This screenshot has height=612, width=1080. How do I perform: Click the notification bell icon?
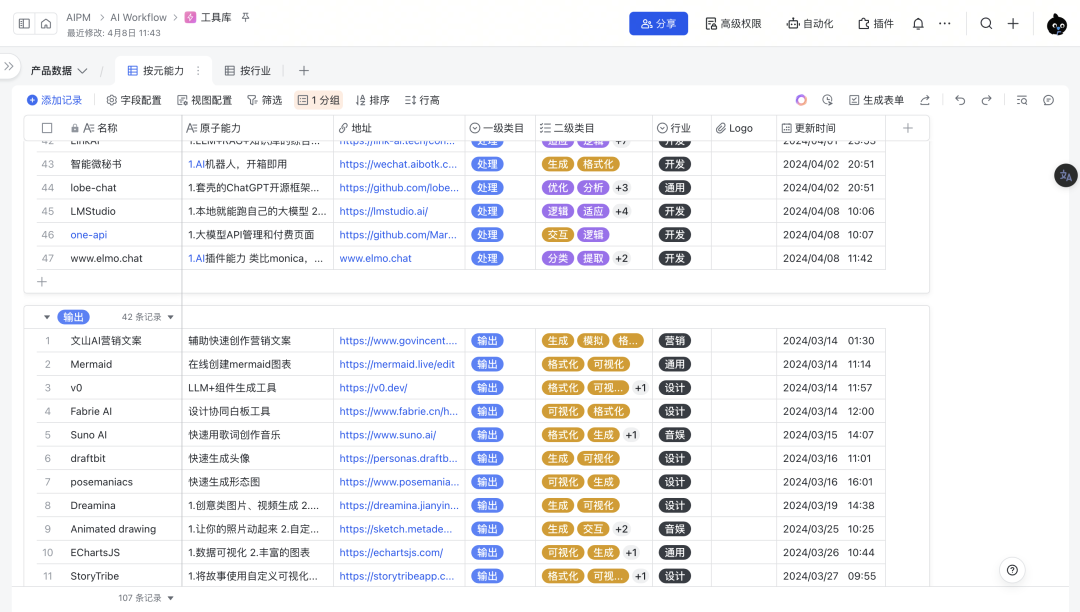tap(918, 24)
